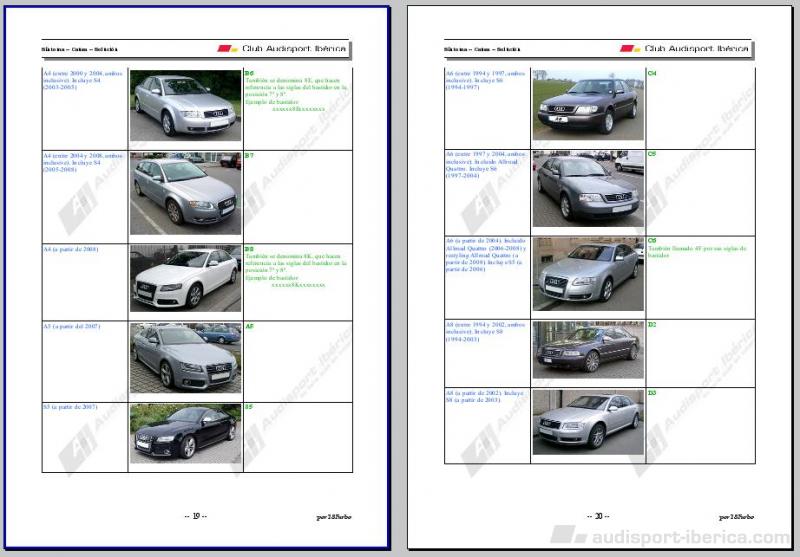The height and width of the screenshot is (557, 800).
Task: Click 'Club Audisport Ibérica' title on page 20
Action: 696,49
